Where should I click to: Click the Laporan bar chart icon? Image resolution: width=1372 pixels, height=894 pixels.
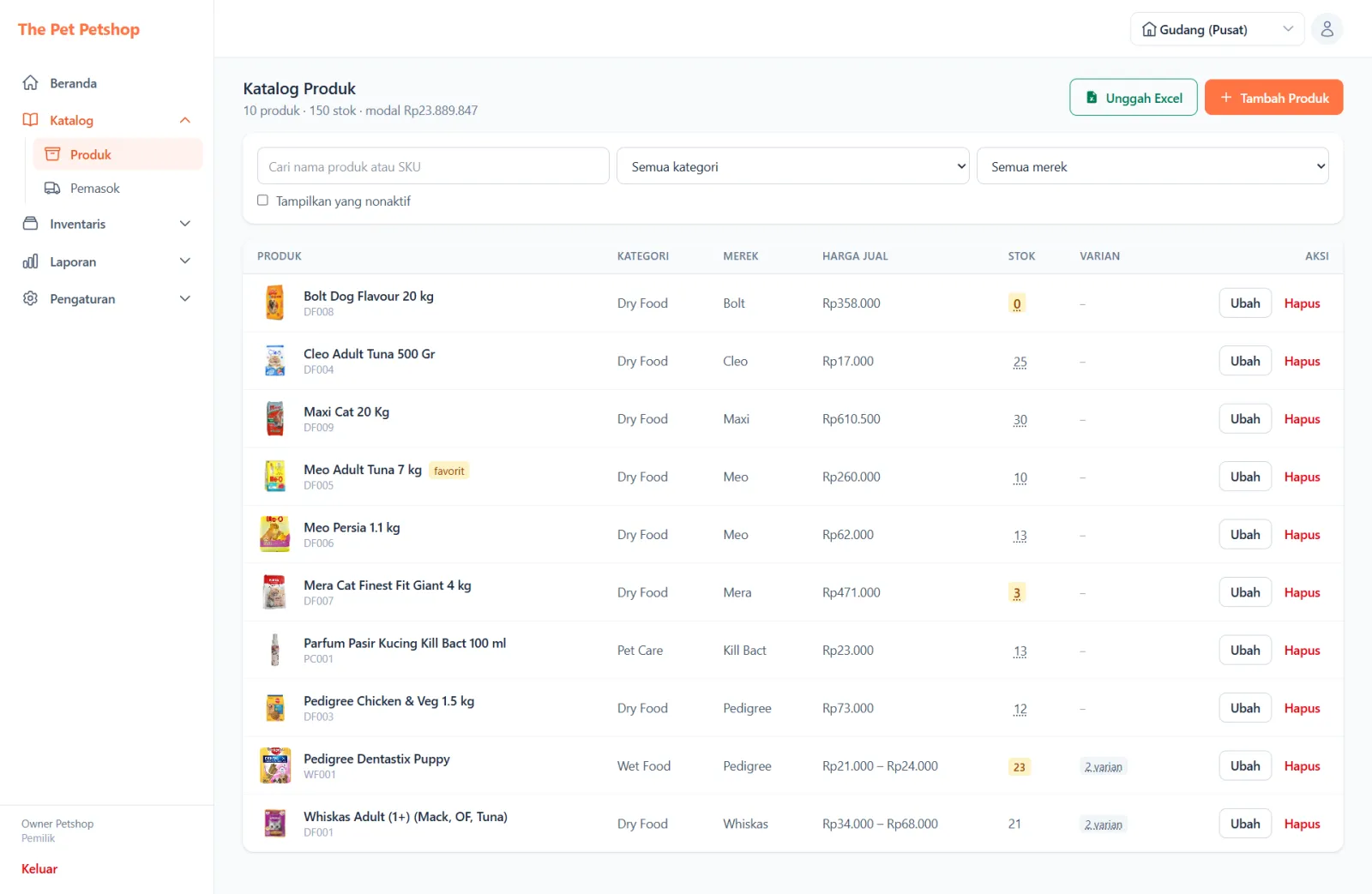[x=30, y=261]
